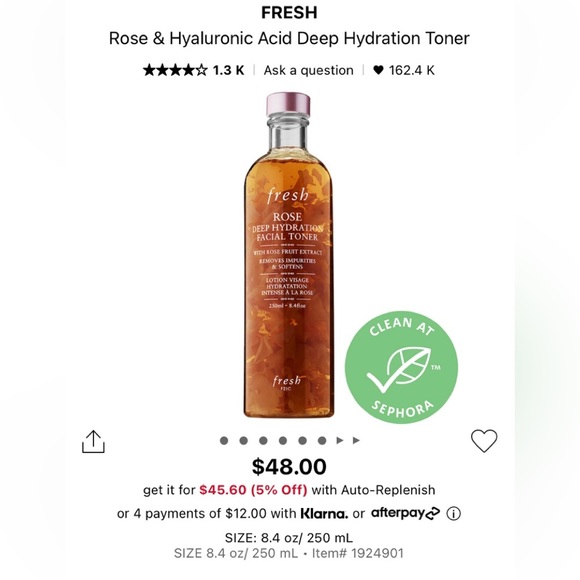This screenshot has width=580, height=580.
Task: Play the first video carousel triangle
Action: click(x=340, y=440)
